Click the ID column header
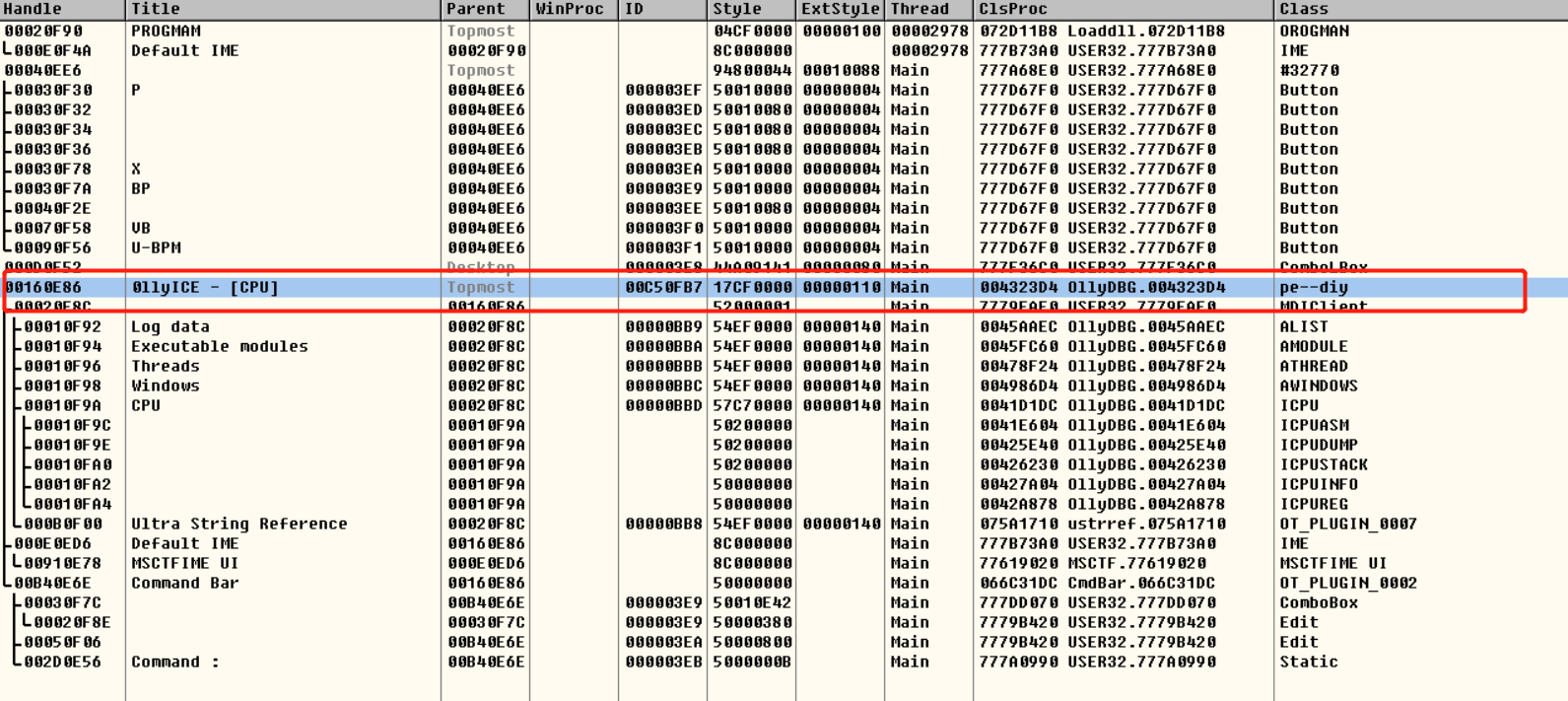The width and height of the screenshot is (1568, 701). (662, 9)
